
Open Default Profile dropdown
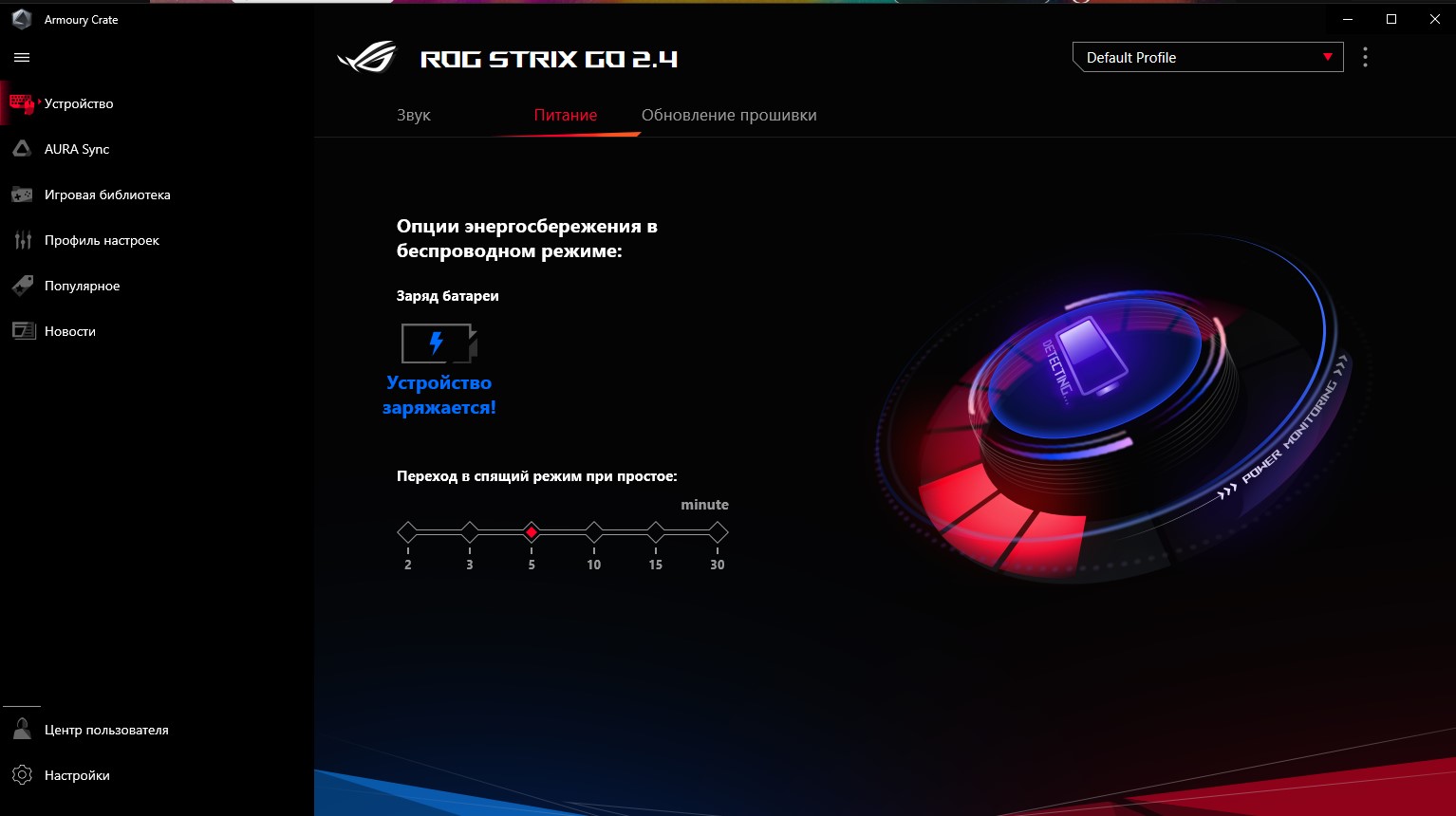point(1207,57)
